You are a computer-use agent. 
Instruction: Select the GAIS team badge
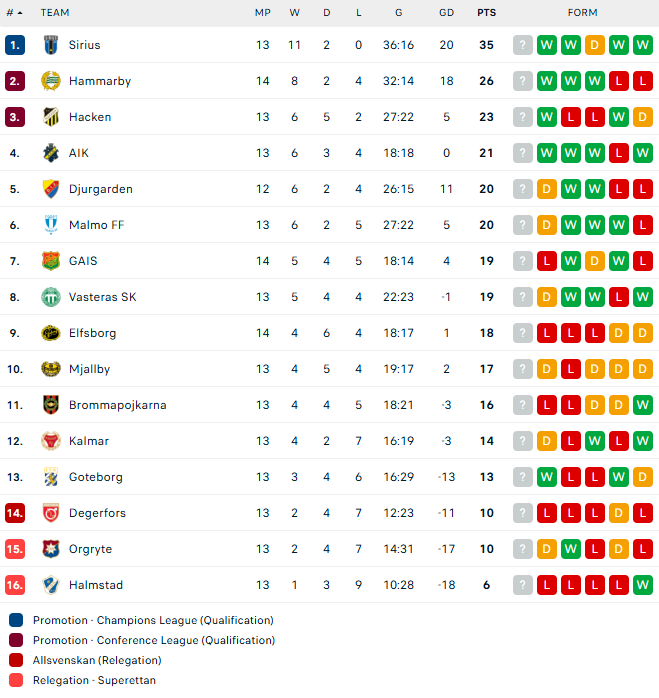click(x=51, y=261)
